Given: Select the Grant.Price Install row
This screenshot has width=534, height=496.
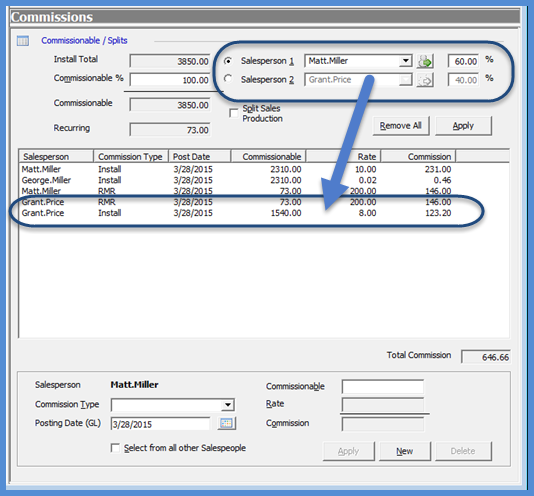Looking at the screenshot, I should (236, 213).
